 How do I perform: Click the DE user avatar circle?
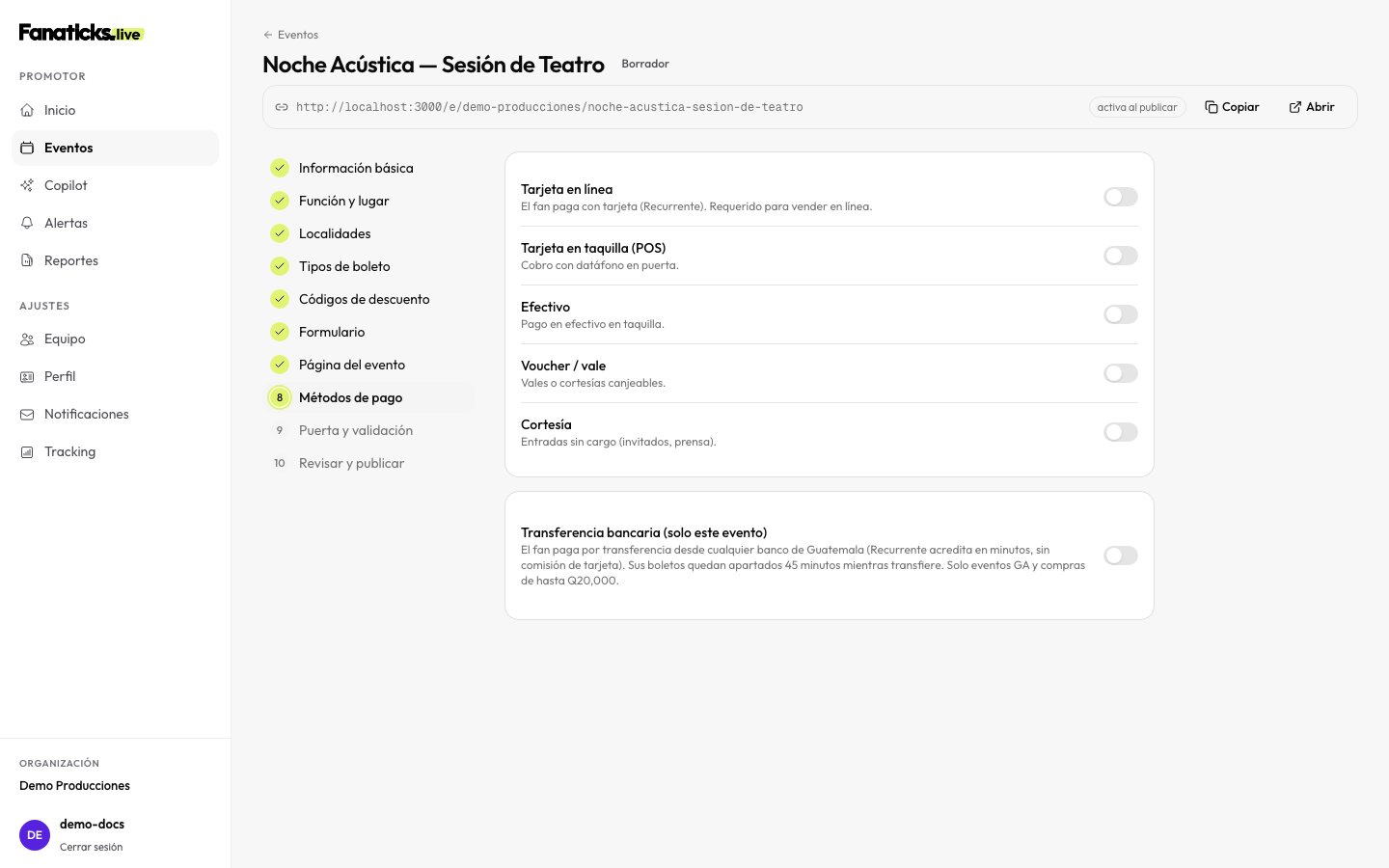[35, 835]
